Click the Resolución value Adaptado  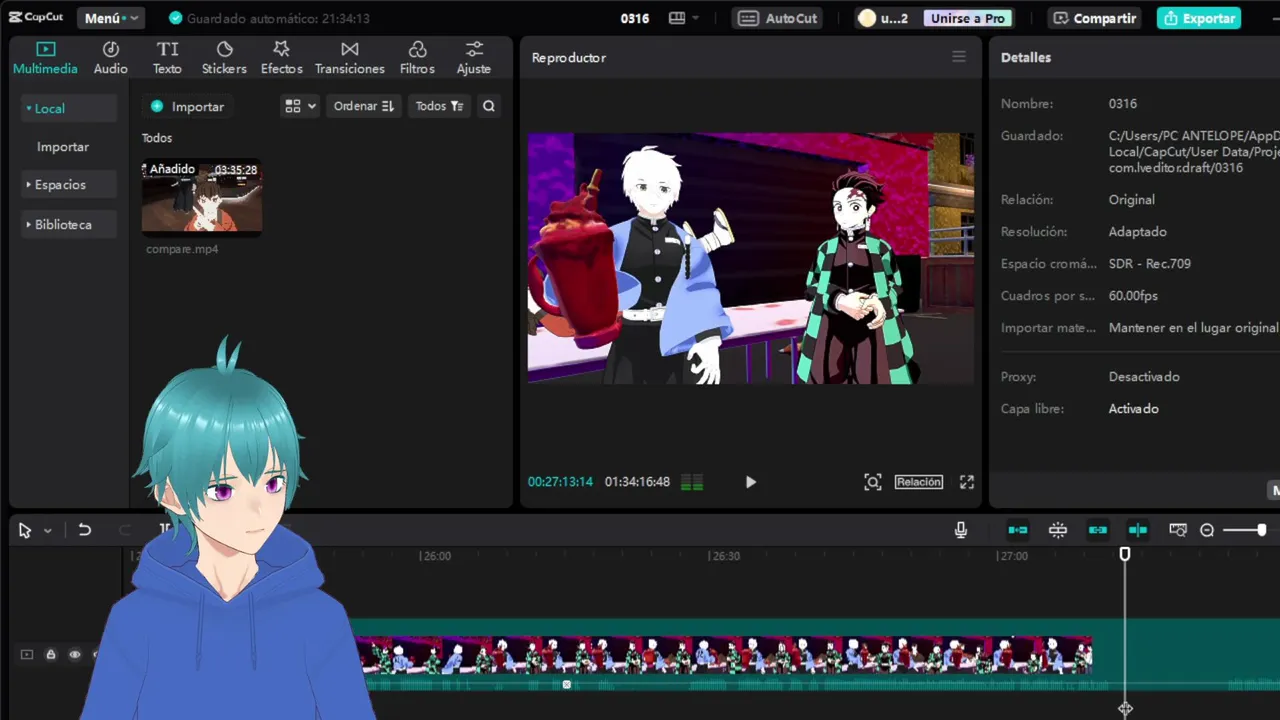tap(1137, 232)
